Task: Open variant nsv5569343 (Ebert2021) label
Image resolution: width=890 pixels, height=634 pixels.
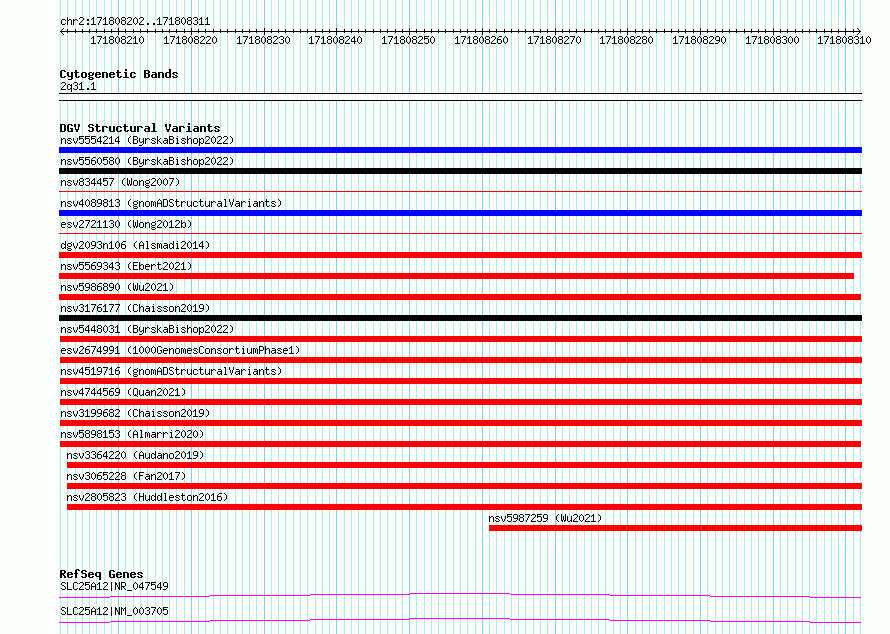Action: [x=126, y=266]
